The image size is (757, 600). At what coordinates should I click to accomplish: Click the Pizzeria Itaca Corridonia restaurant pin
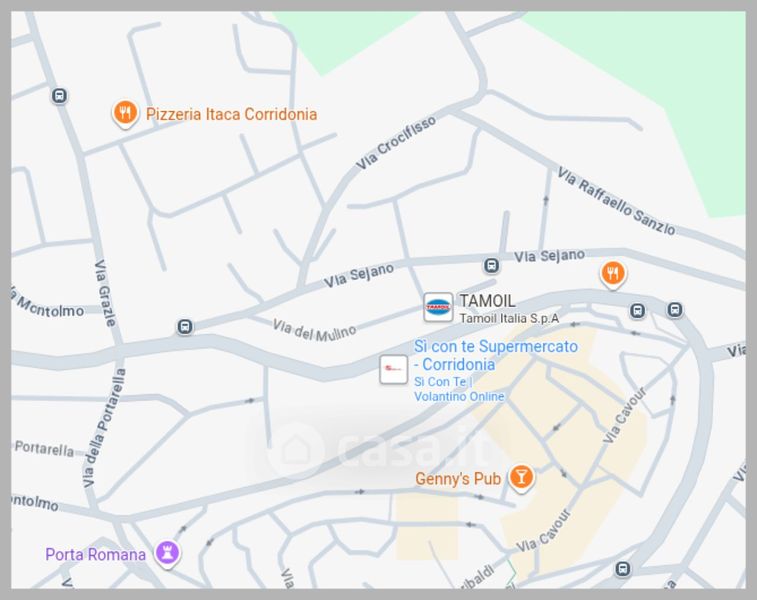pos(125,114)
